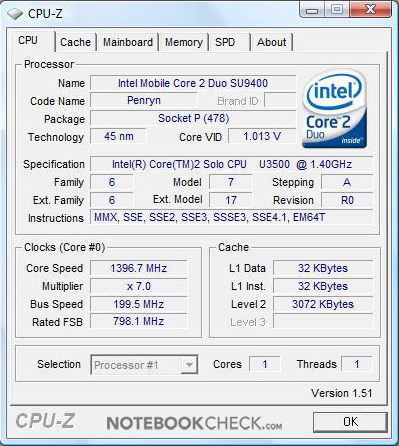Click the Revision value R0
Image resolution: width=399 pixels, height=446 pixels.
(347, 200)
